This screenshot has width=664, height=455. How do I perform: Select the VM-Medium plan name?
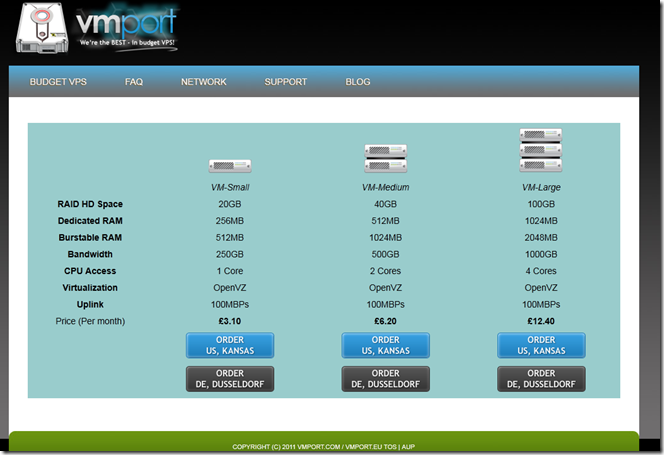pyautogui.click(x=385, y=187)
